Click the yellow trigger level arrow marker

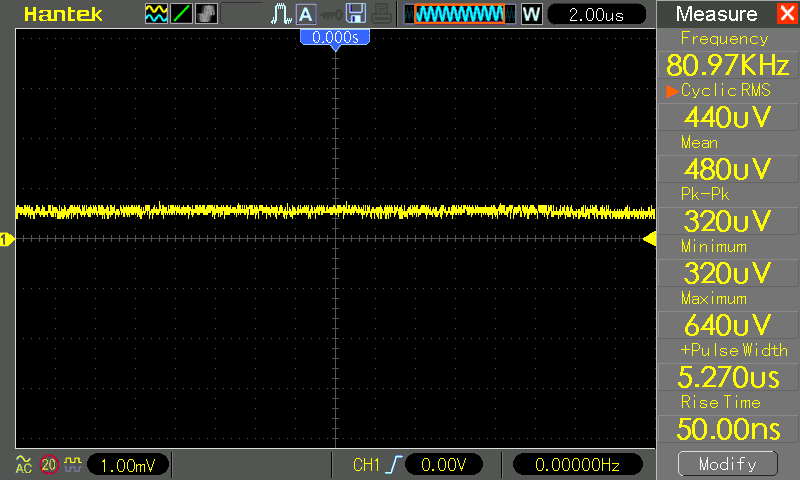pos(649,239)
